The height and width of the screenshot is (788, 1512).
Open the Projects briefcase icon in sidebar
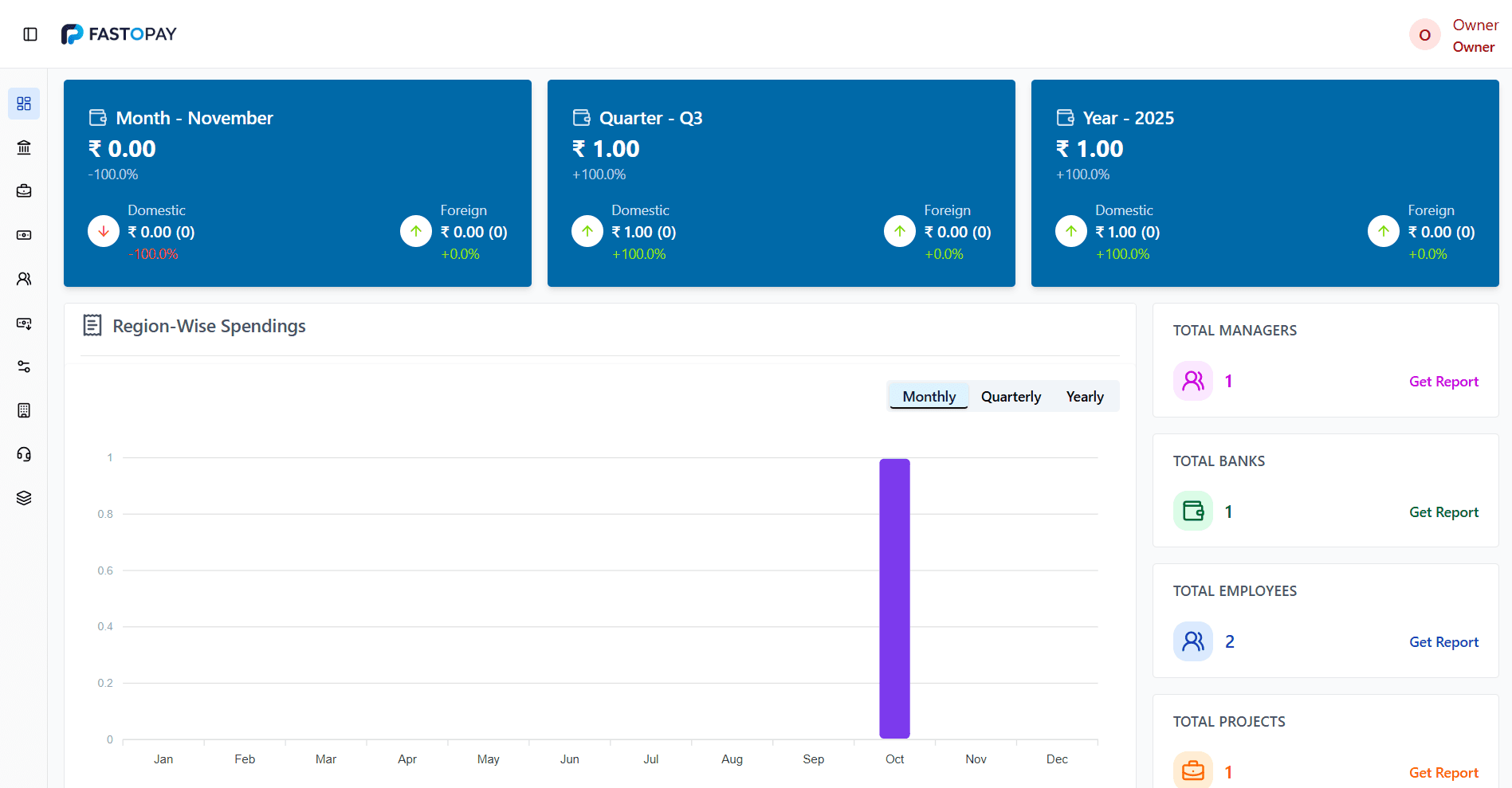[23, 190]
